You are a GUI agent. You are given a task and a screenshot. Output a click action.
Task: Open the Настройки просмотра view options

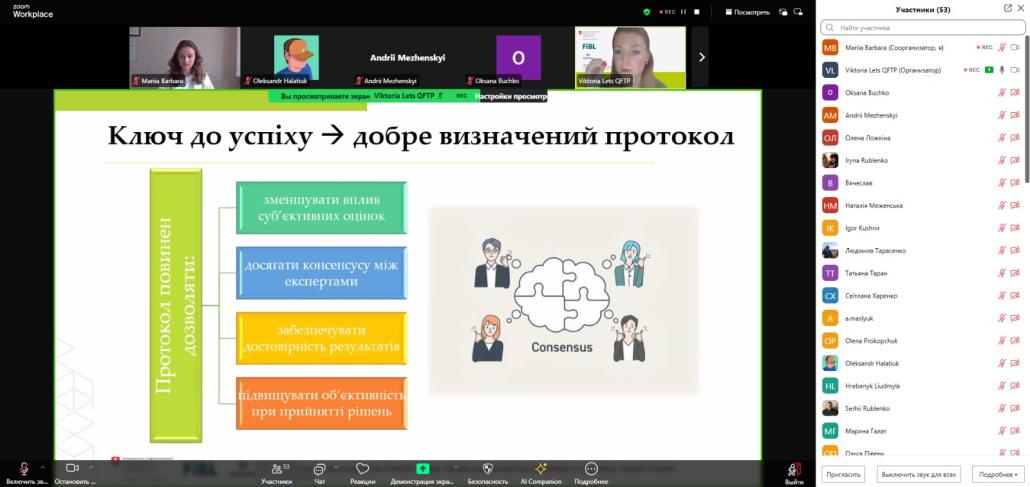pos(511,96)
